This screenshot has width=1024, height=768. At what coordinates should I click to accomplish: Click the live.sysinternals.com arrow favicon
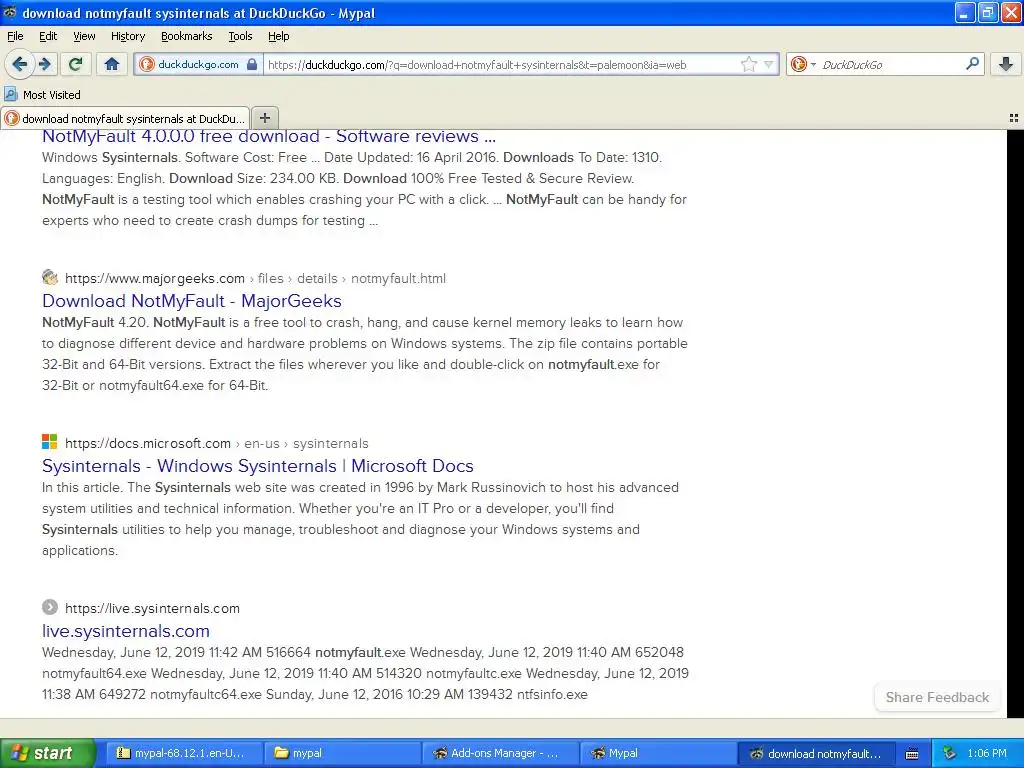pyautogui.click(x=50, y=607)
